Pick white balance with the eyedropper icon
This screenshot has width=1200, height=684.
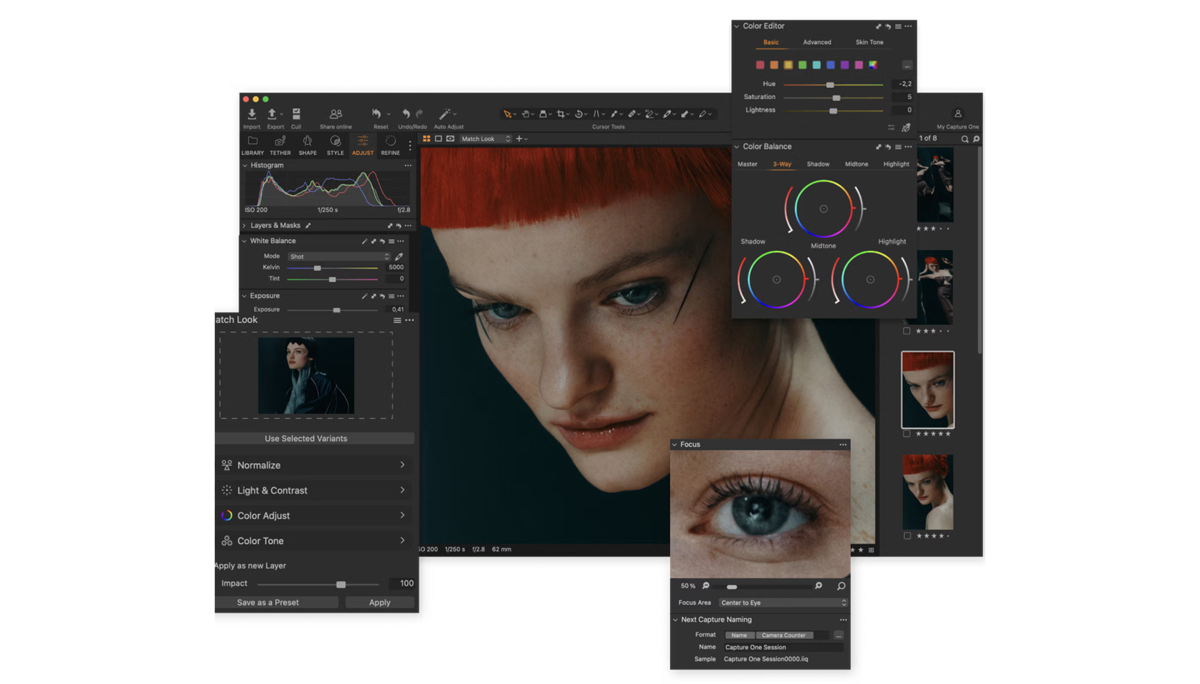(399, 257)
